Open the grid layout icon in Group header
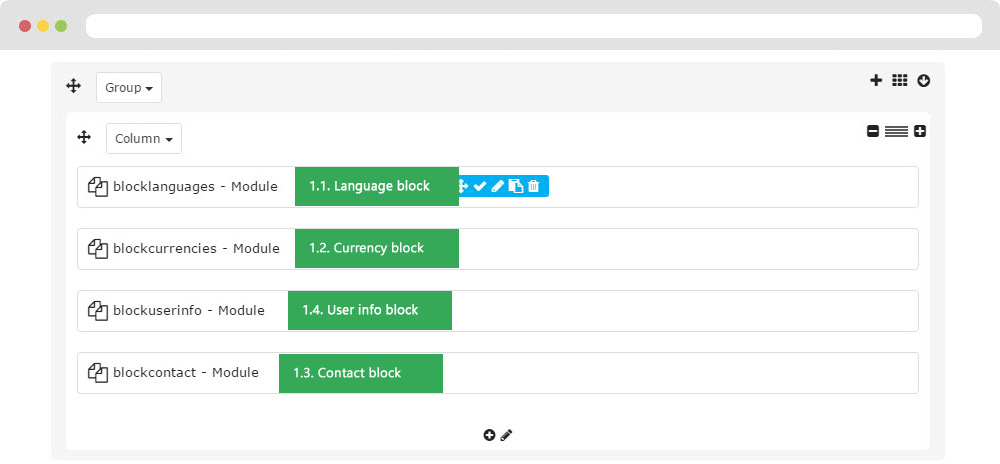Image resolution: width=1000 pixels, height=464 pixels. point(899,80)
